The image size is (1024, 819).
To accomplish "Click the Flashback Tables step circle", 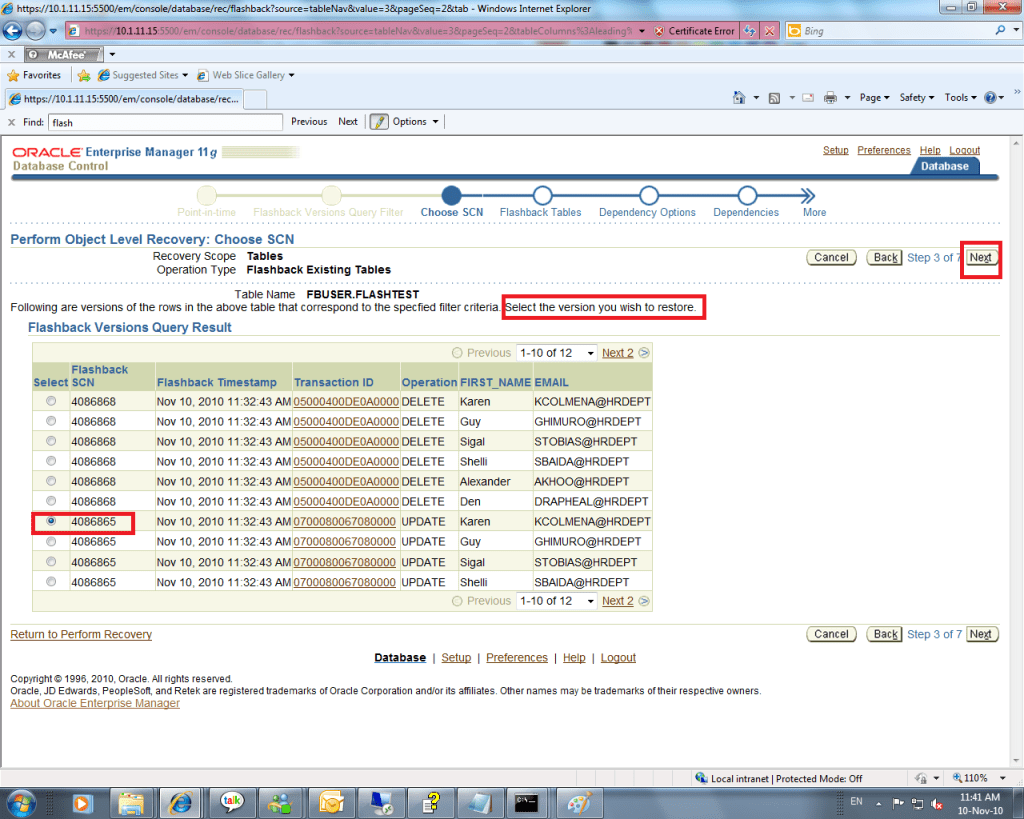I will click(541, 195).
